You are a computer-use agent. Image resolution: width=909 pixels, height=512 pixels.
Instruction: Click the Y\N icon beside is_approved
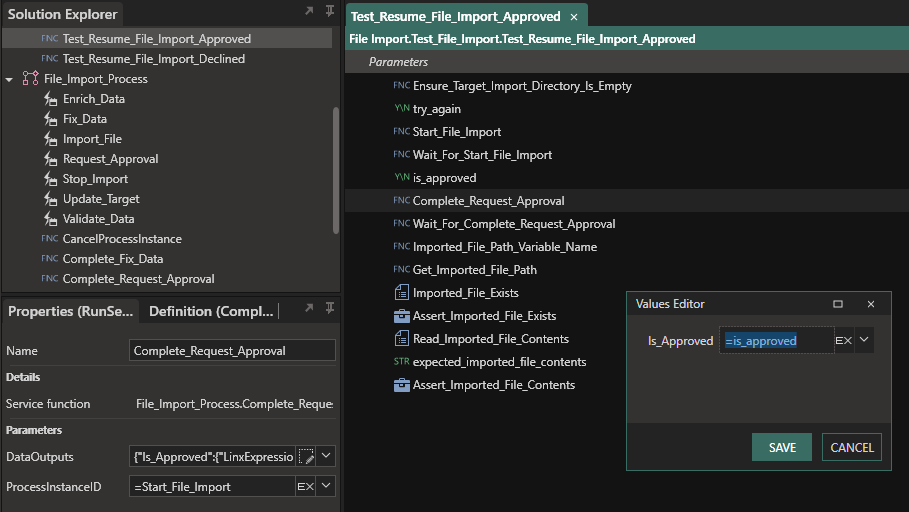point(402,177)
